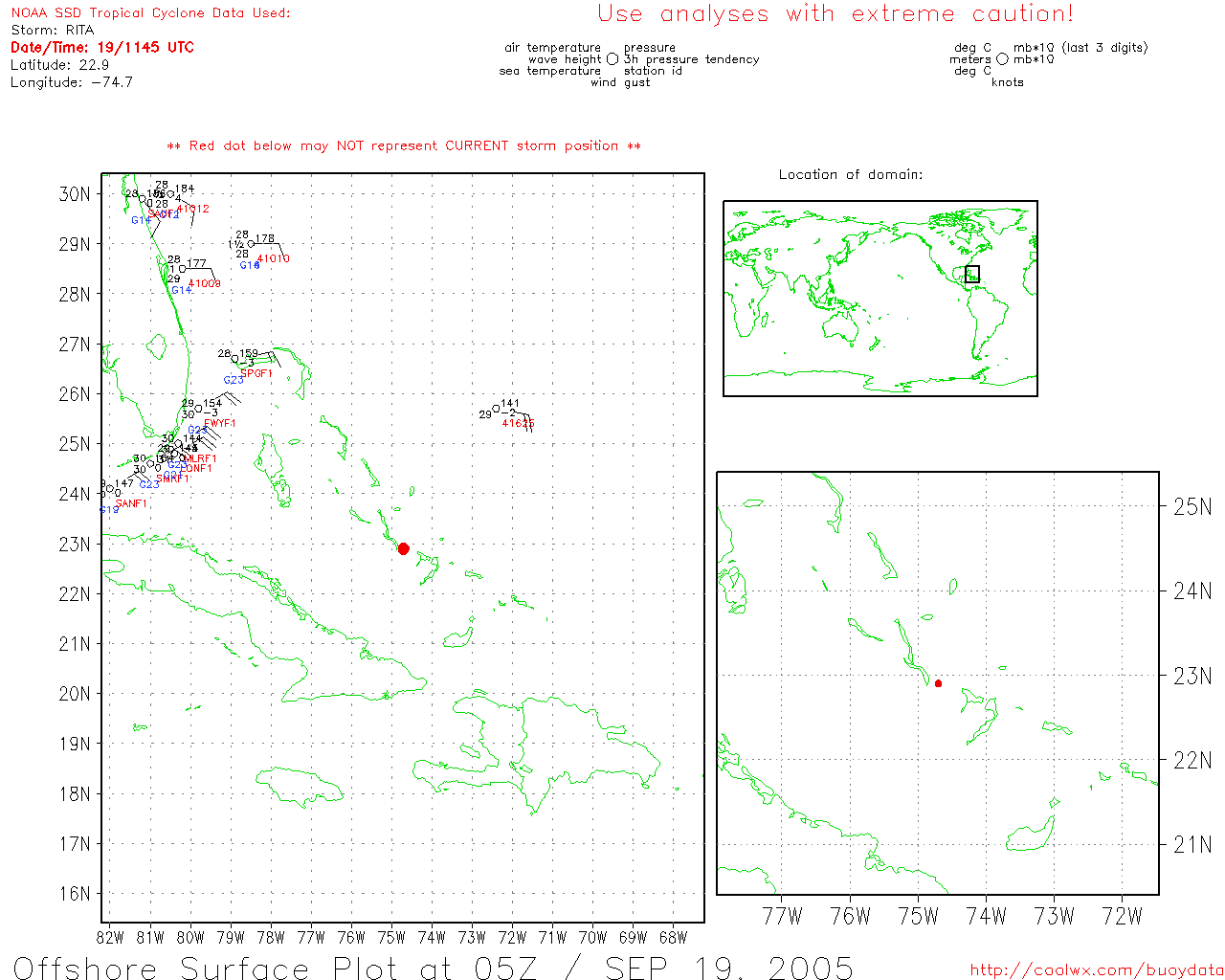Click the 'Date/Time: 19/1145 UTC' red text

(x=102, y=48)
